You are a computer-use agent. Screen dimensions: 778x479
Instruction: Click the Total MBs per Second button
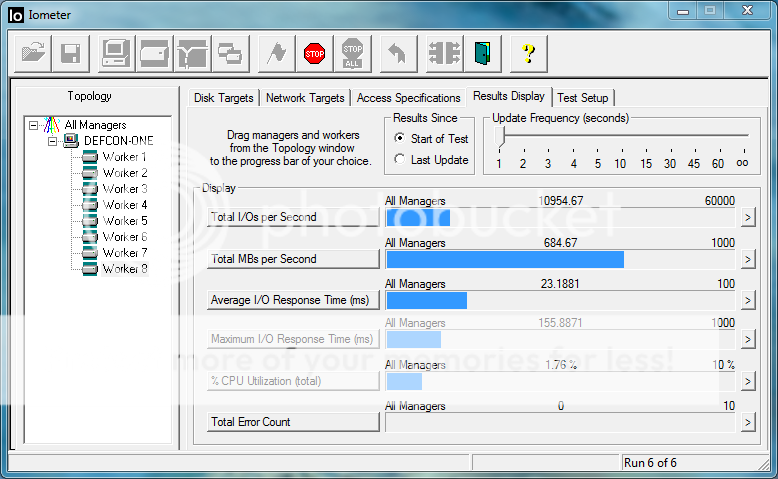[293, 259]
